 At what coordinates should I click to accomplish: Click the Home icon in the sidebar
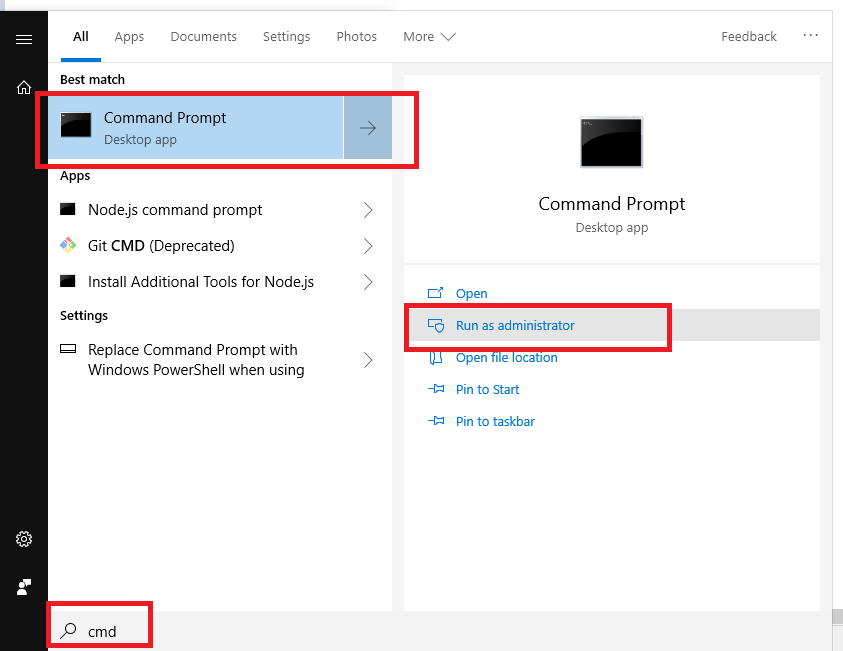click(23, 87)
